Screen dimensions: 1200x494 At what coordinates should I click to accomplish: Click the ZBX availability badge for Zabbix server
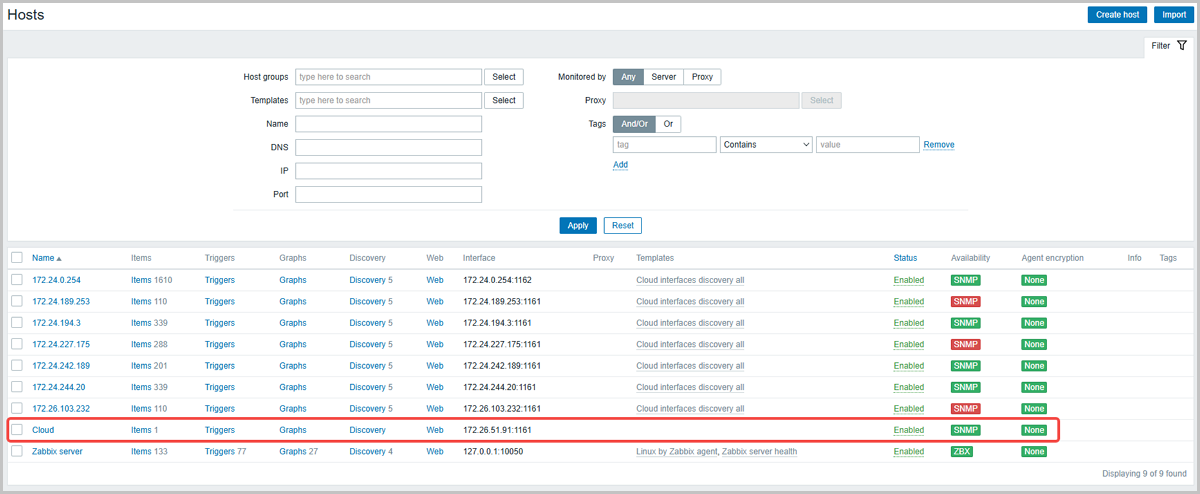point(962,451)
